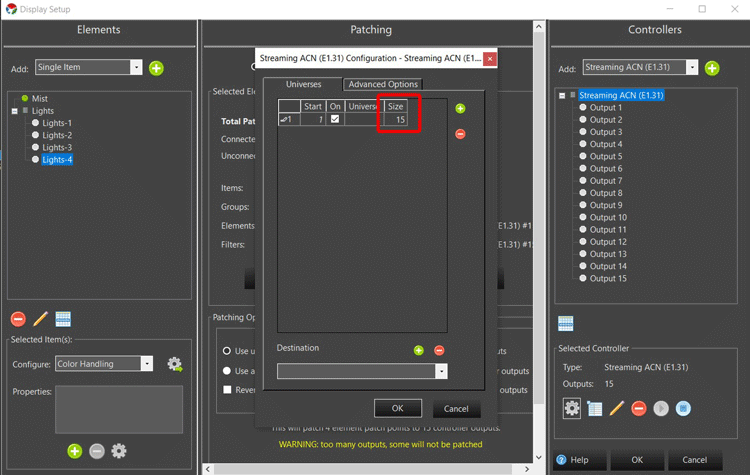Viewport: 750px width, 475px height.
Task: Click Patching vertical scrollbar up arrow
Action: pos(539,27)
